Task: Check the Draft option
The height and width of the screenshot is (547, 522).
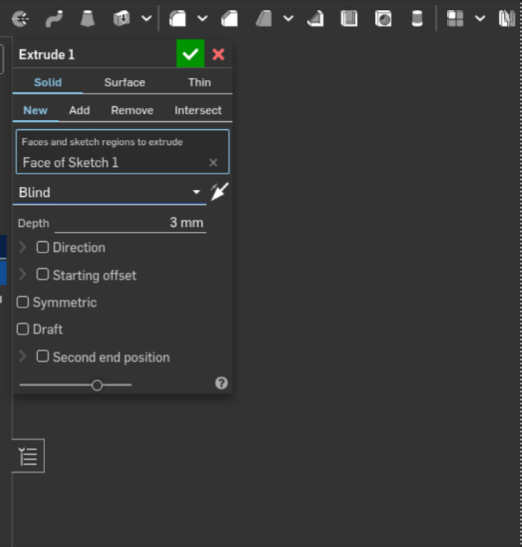Action: [23, 329]
